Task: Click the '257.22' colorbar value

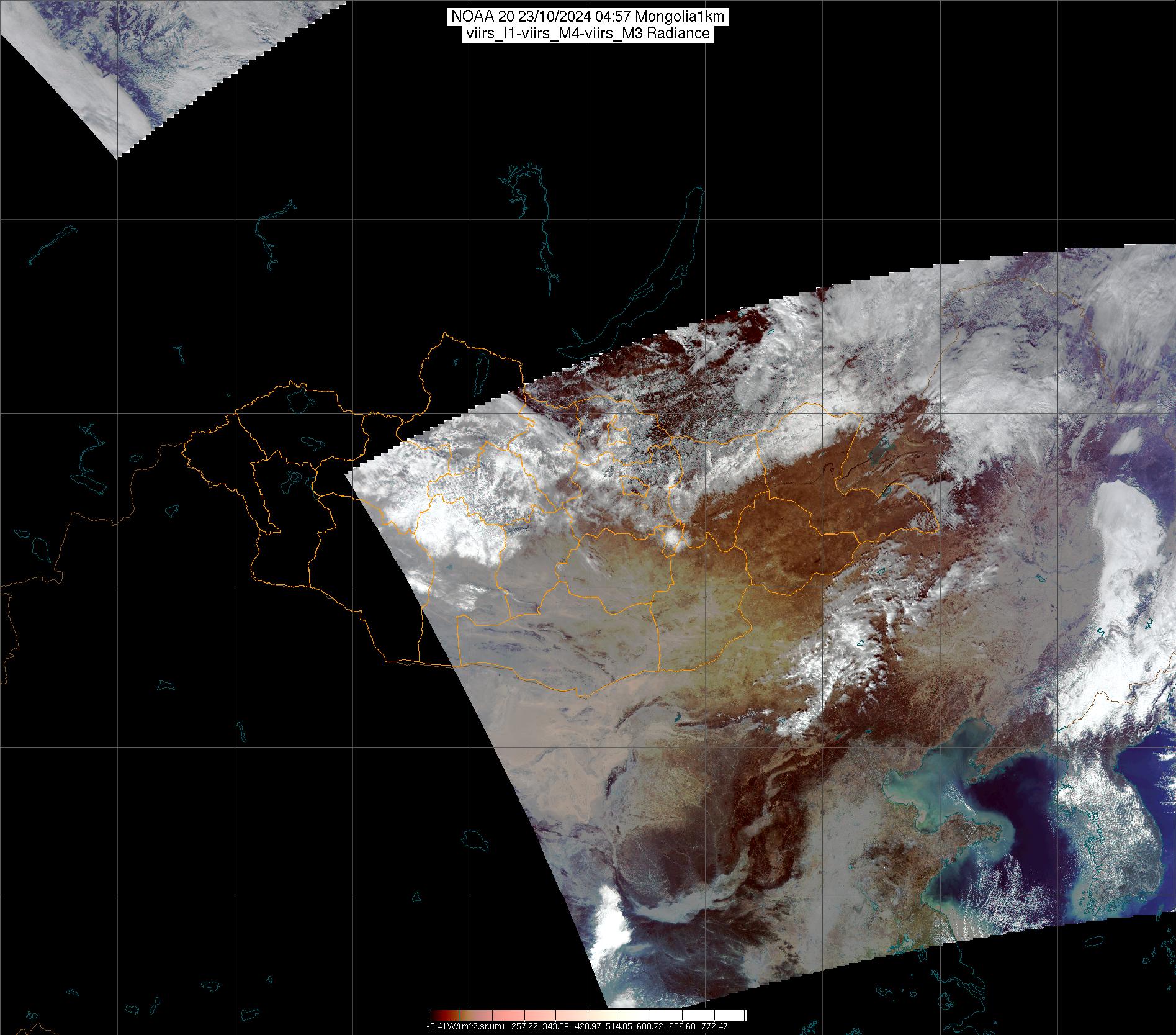Action: click(x=524, y=1026)
